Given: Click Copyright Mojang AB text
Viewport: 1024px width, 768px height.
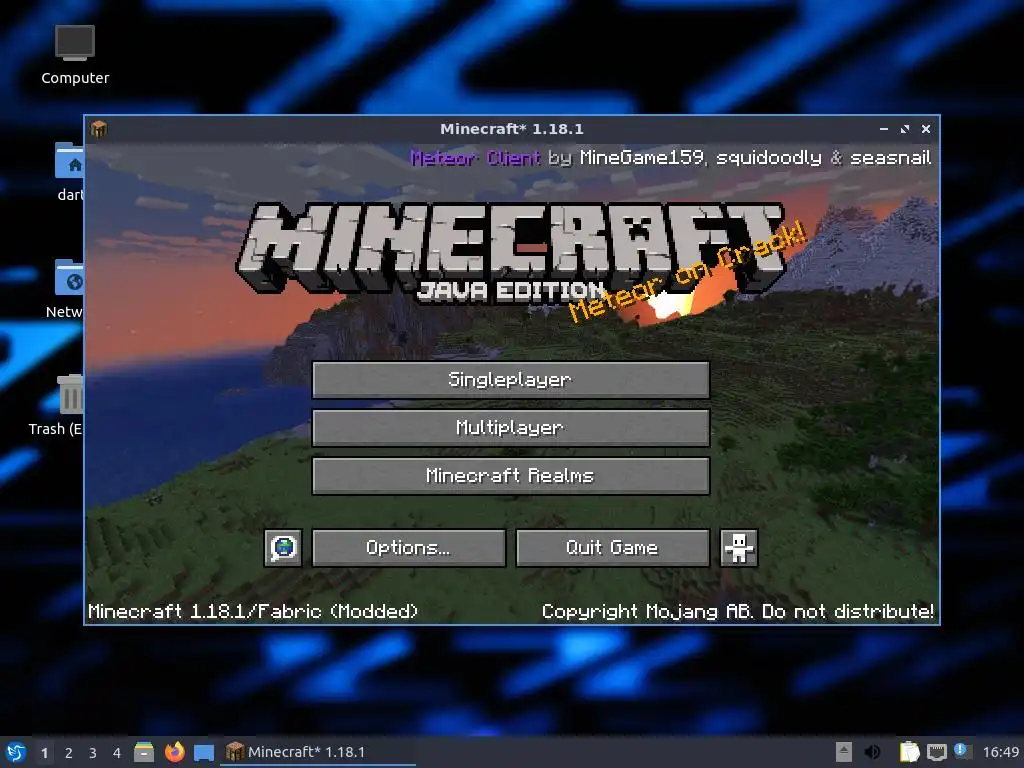Looking at the screenshot, I should coord(738,611).
